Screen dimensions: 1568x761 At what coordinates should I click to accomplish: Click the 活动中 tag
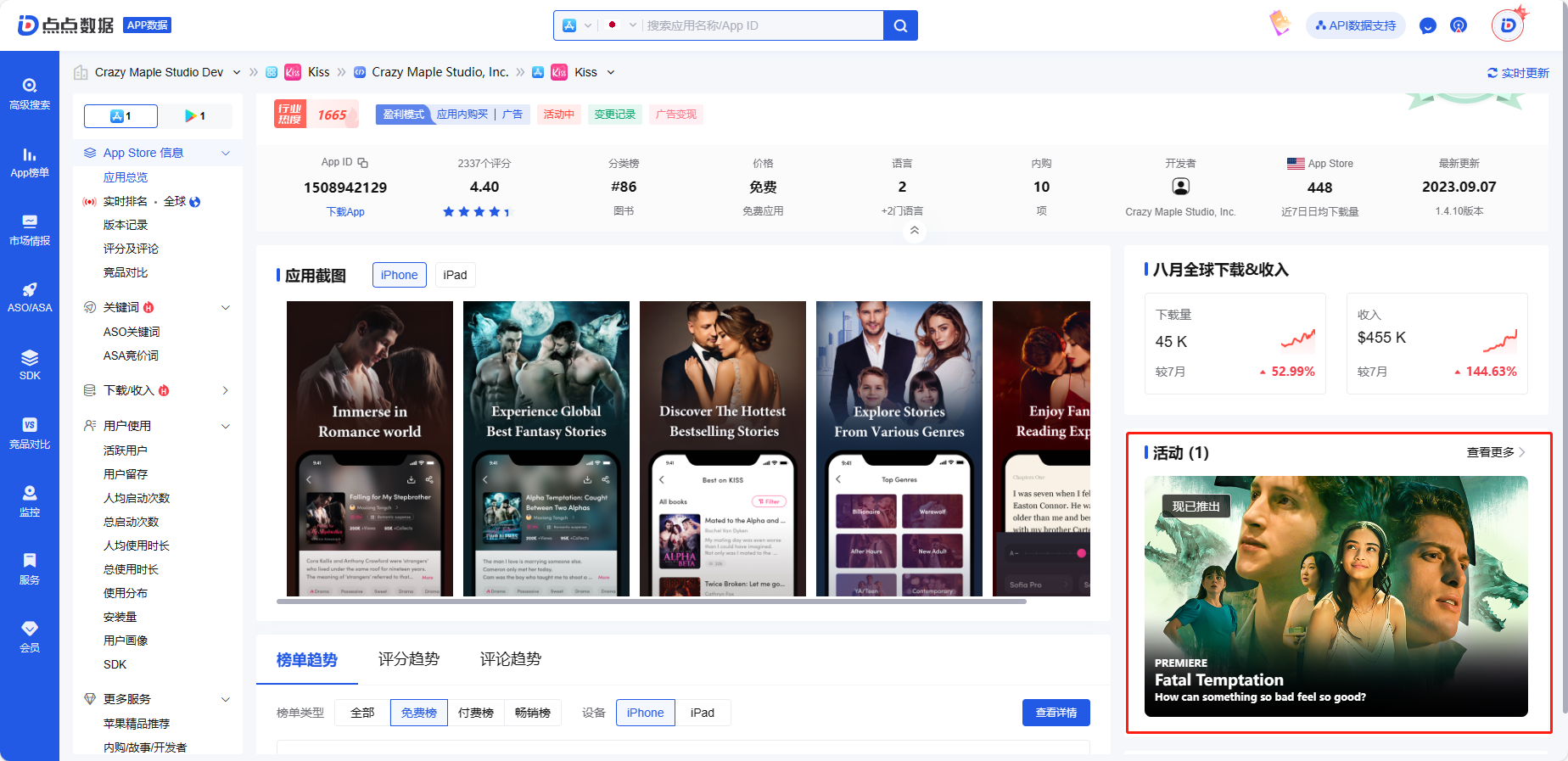(x=559, y=115)
